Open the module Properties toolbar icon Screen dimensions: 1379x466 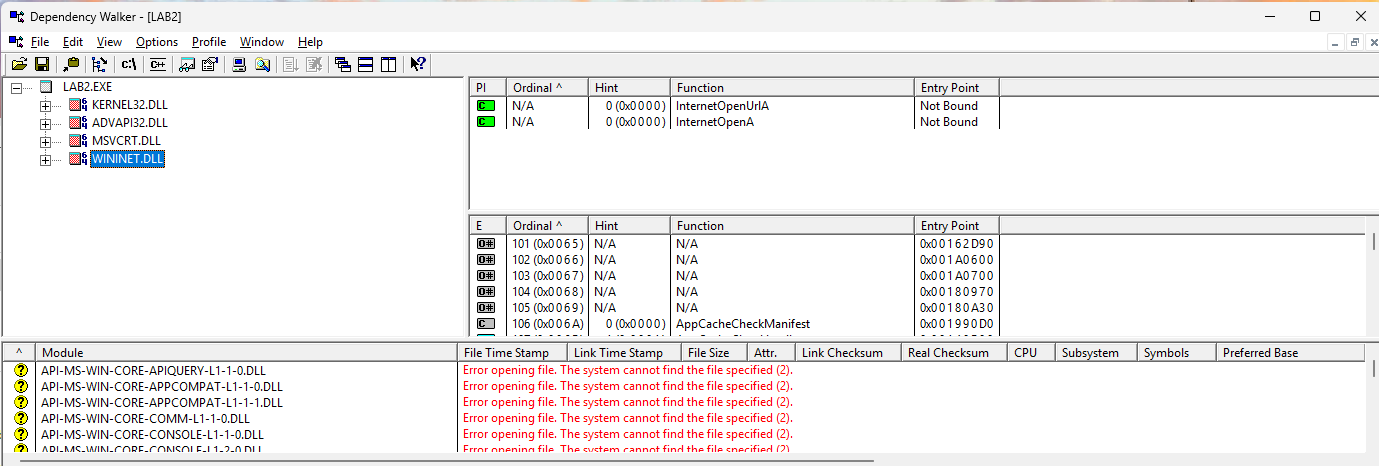point(209,64)
